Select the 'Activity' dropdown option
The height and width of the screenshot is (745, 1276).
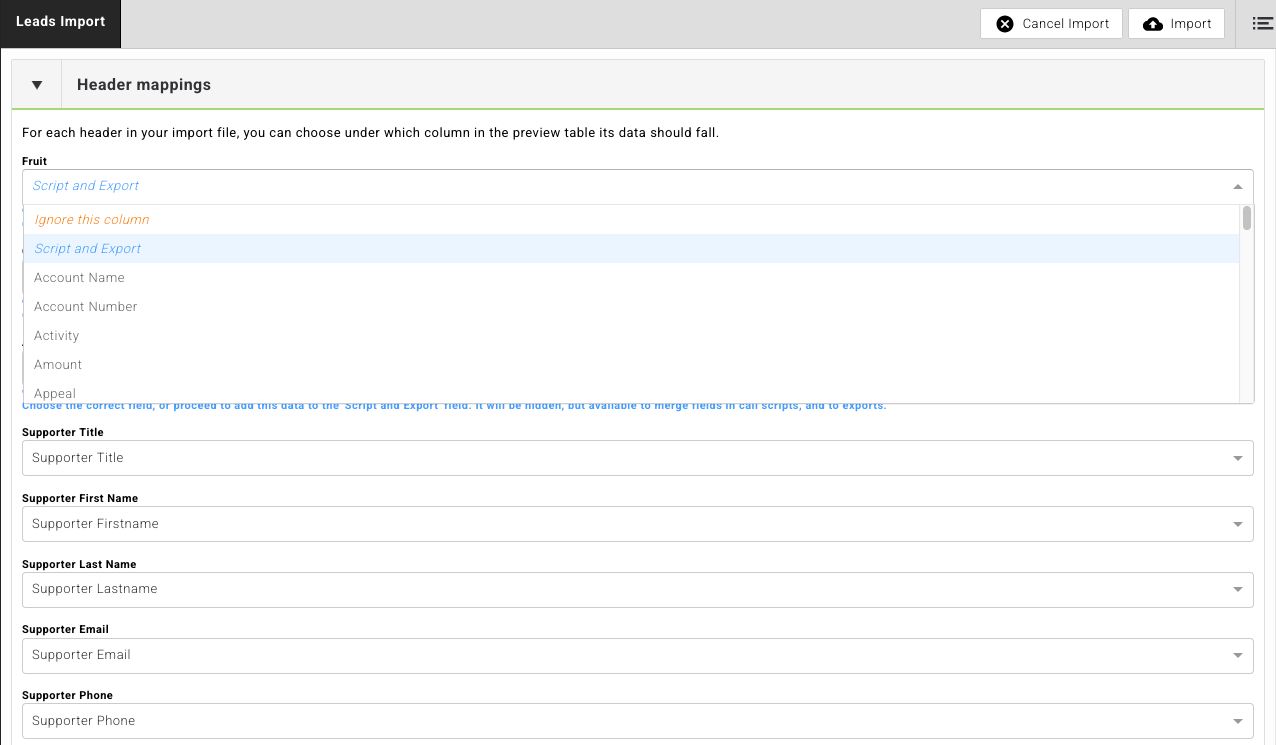point(56,336)
